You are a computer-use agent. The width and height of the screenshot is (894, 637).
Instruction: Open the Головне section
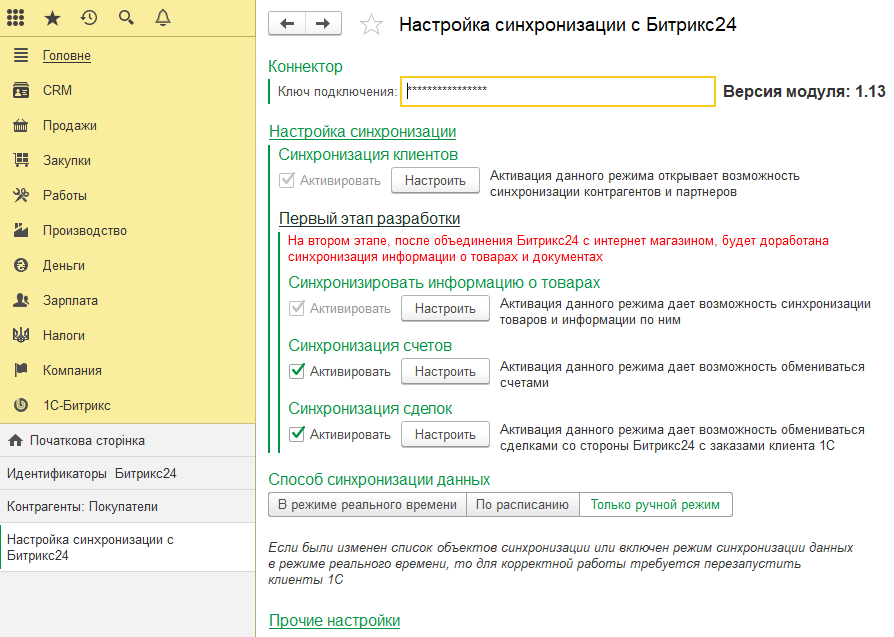click(x=67, y=55)
